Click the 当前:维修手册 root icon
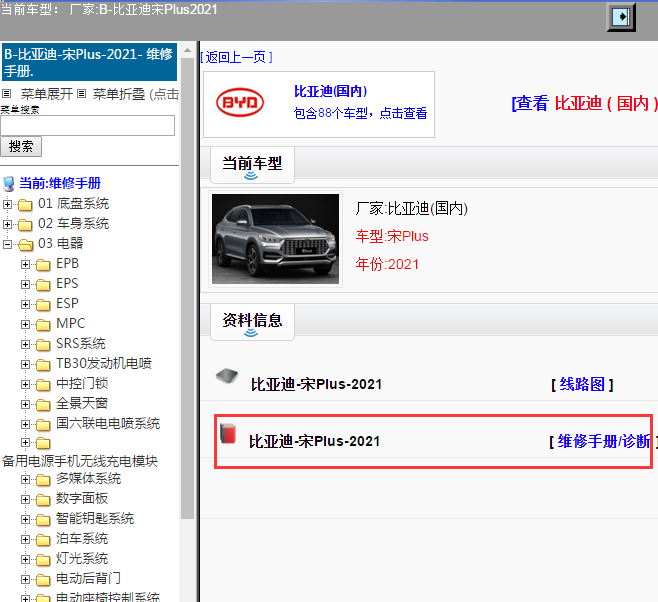Screen dimensions: 658x602 (x=8, y=184)
